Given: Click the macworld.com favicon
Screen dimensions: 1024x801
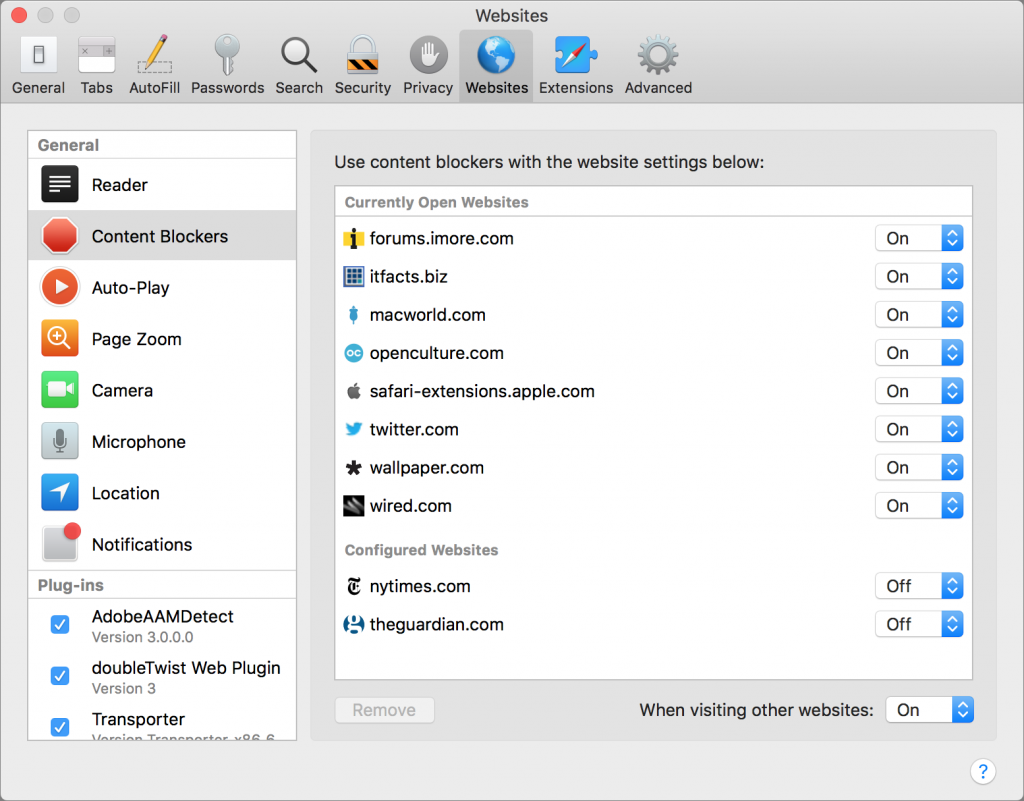Looking at the screenshot, I should tap(353, 315).
